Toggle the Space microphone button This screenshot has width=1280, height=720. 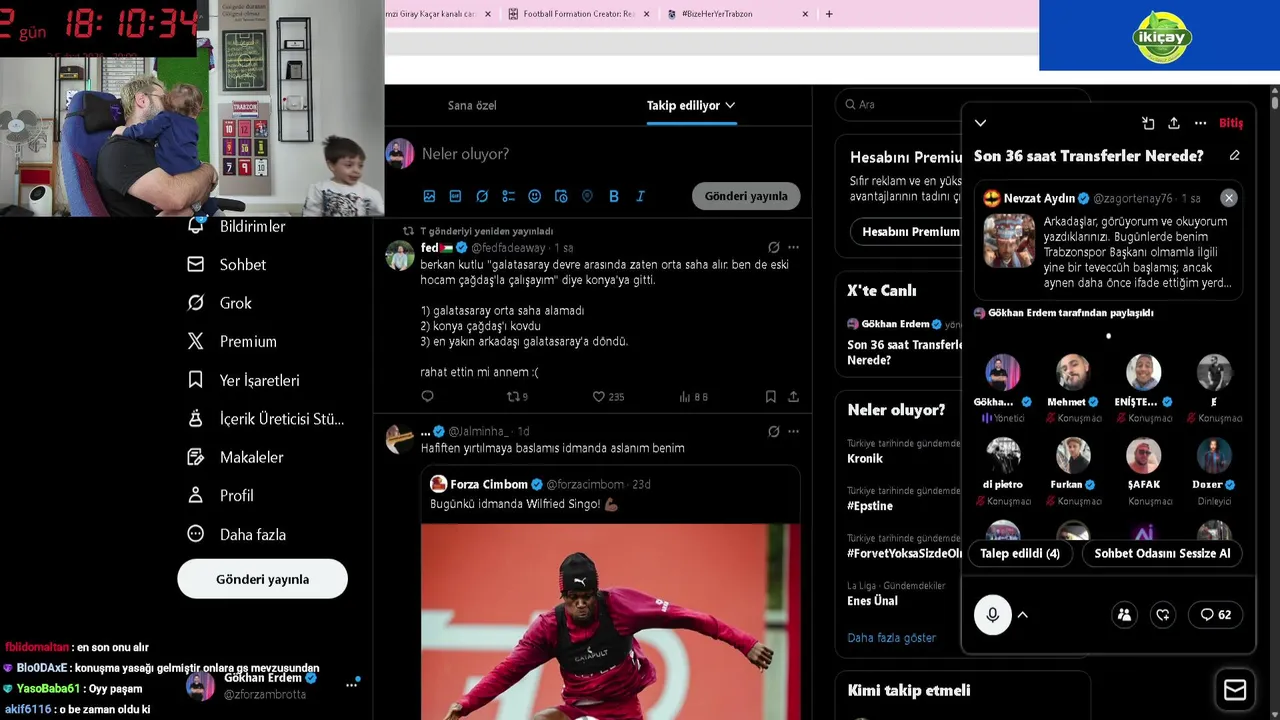[993, 615]
